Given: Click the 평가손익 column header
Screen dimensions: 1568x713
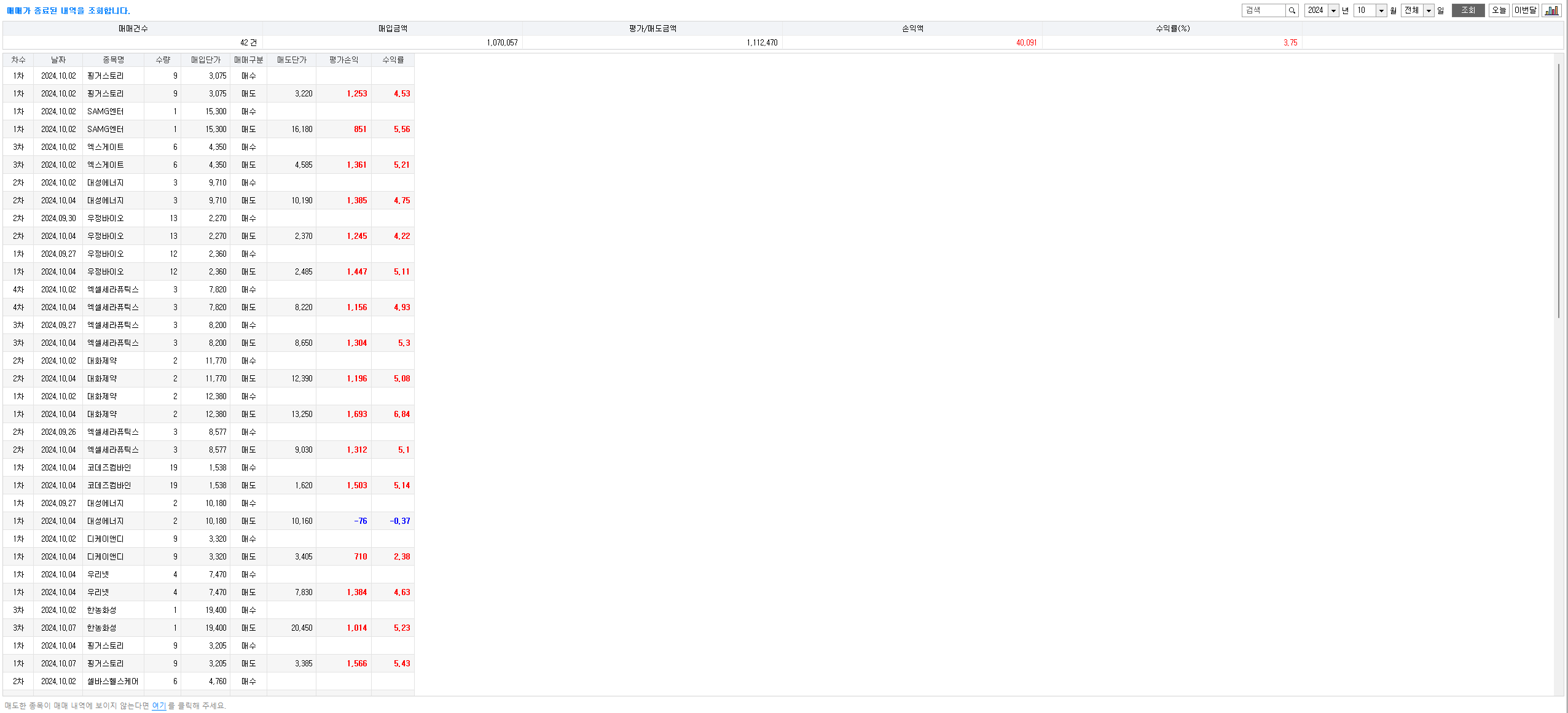Looking at the screenshot, I should point(343,60).
